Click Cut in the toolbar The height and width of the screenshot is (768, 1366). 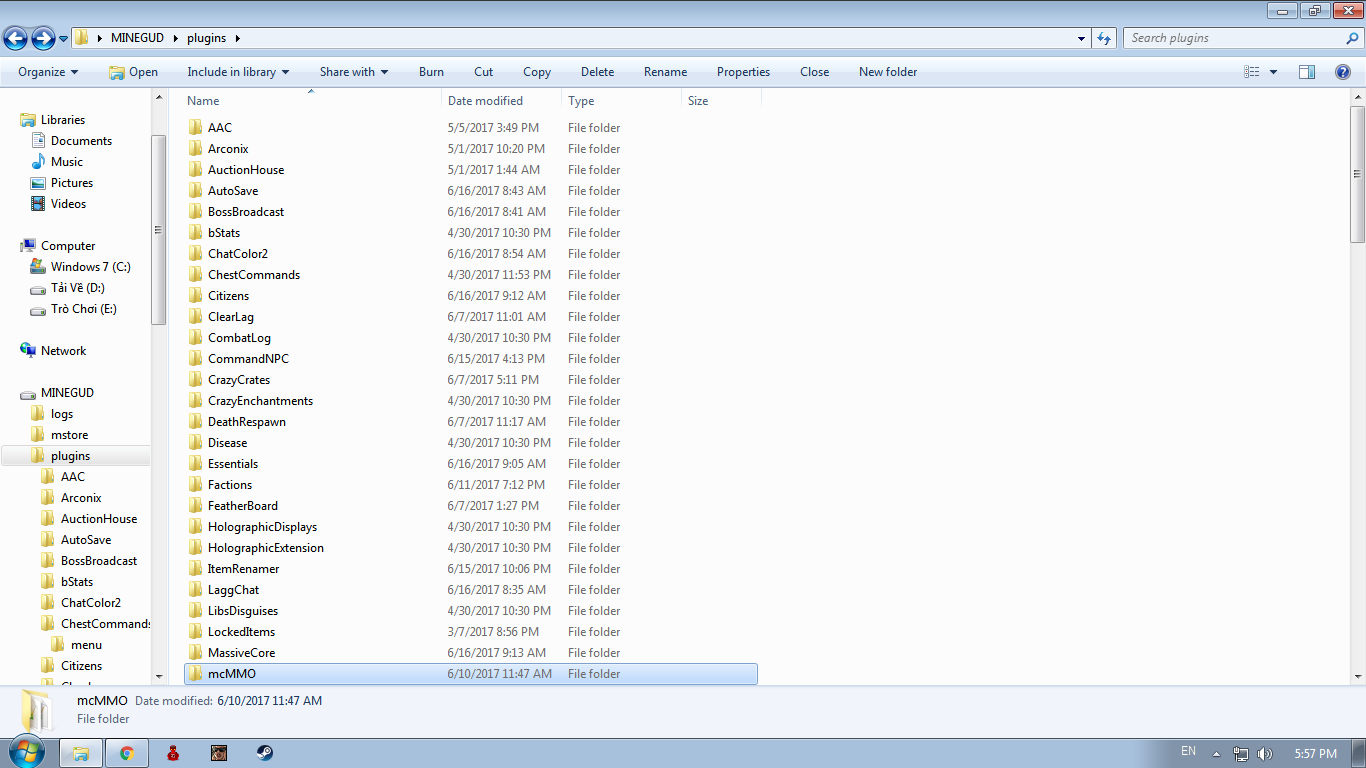[x=484, y=72]
